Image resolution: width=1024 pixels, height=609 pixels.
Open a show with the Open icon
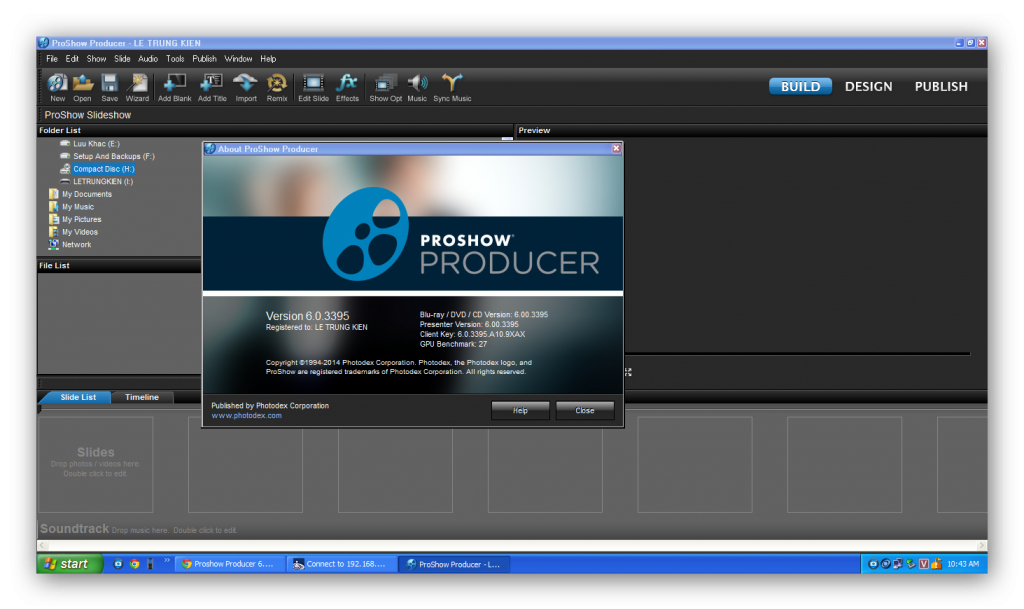point(82,87)
